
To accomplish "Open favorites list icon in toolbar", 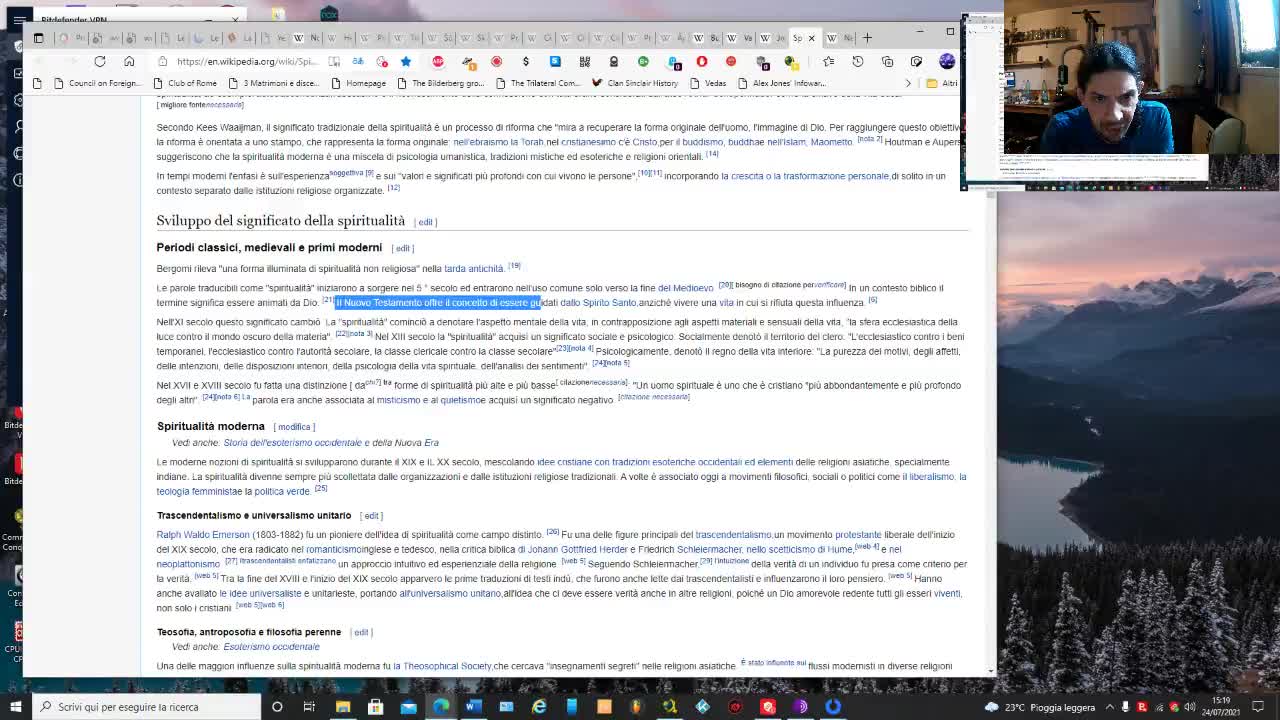I will pyautogui.click(x=828, y=61).
